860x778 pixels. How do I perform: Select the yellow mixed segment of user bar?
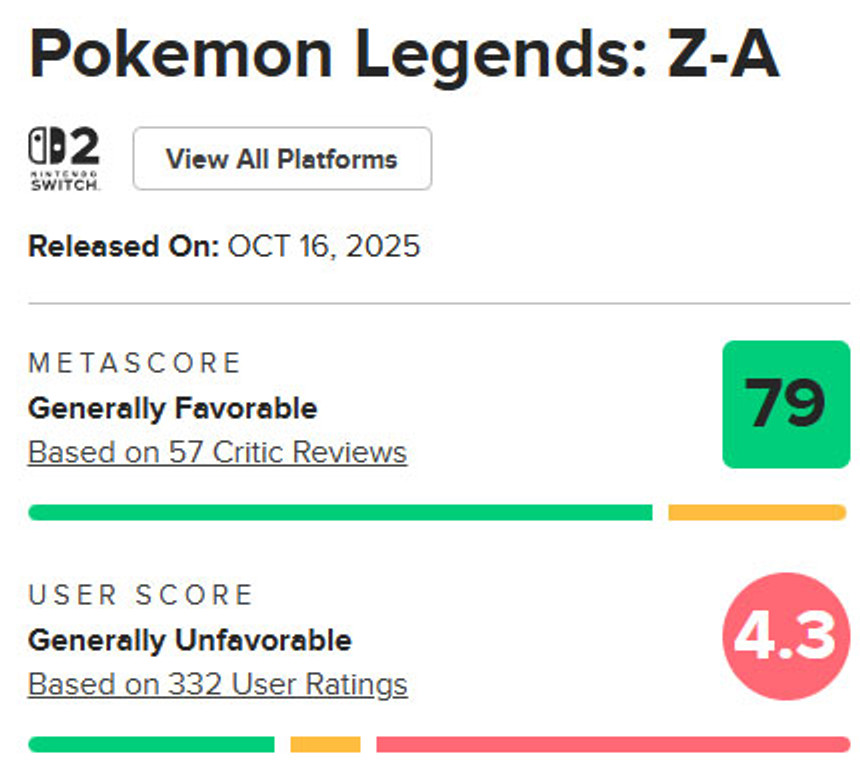(325, 744)
